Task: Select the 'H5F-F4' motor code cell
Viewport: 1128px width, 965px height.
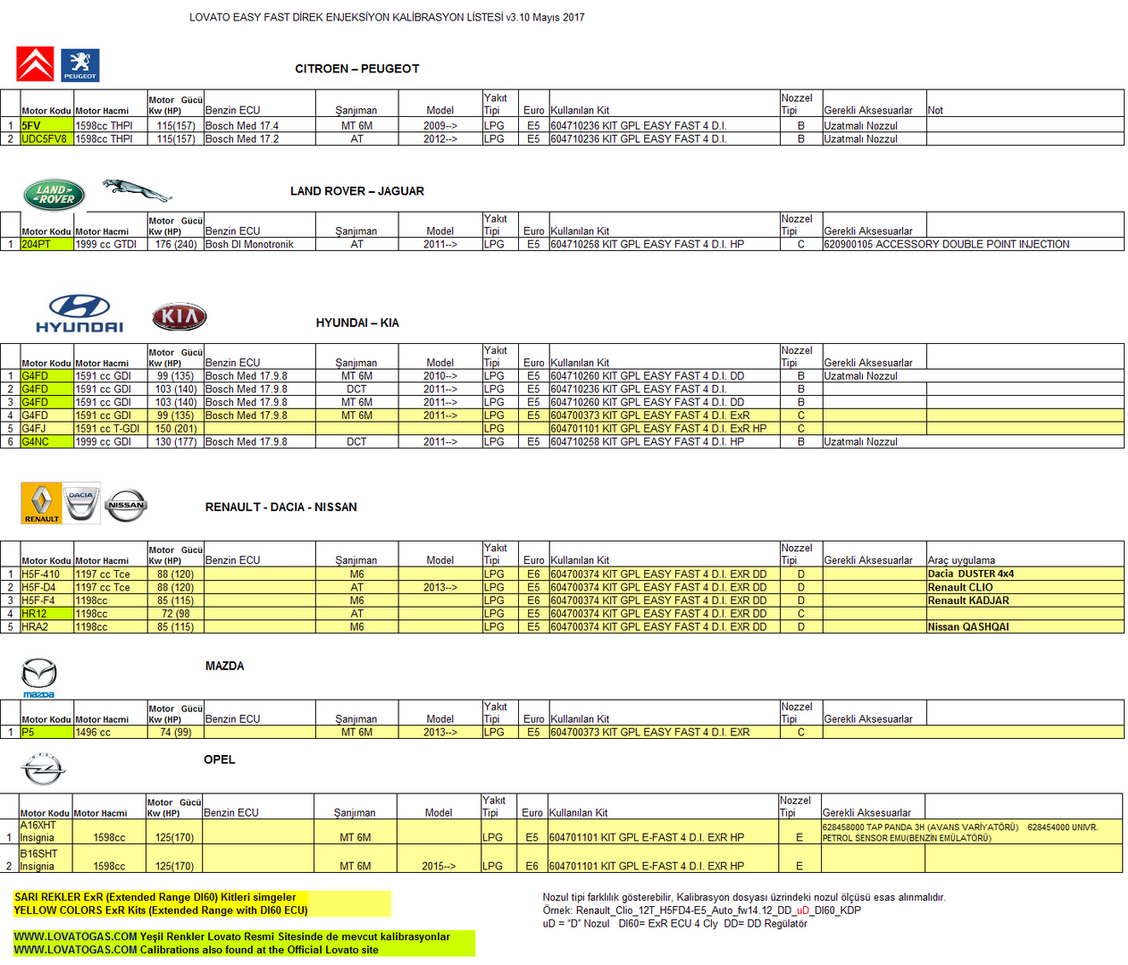Action: 47,600
